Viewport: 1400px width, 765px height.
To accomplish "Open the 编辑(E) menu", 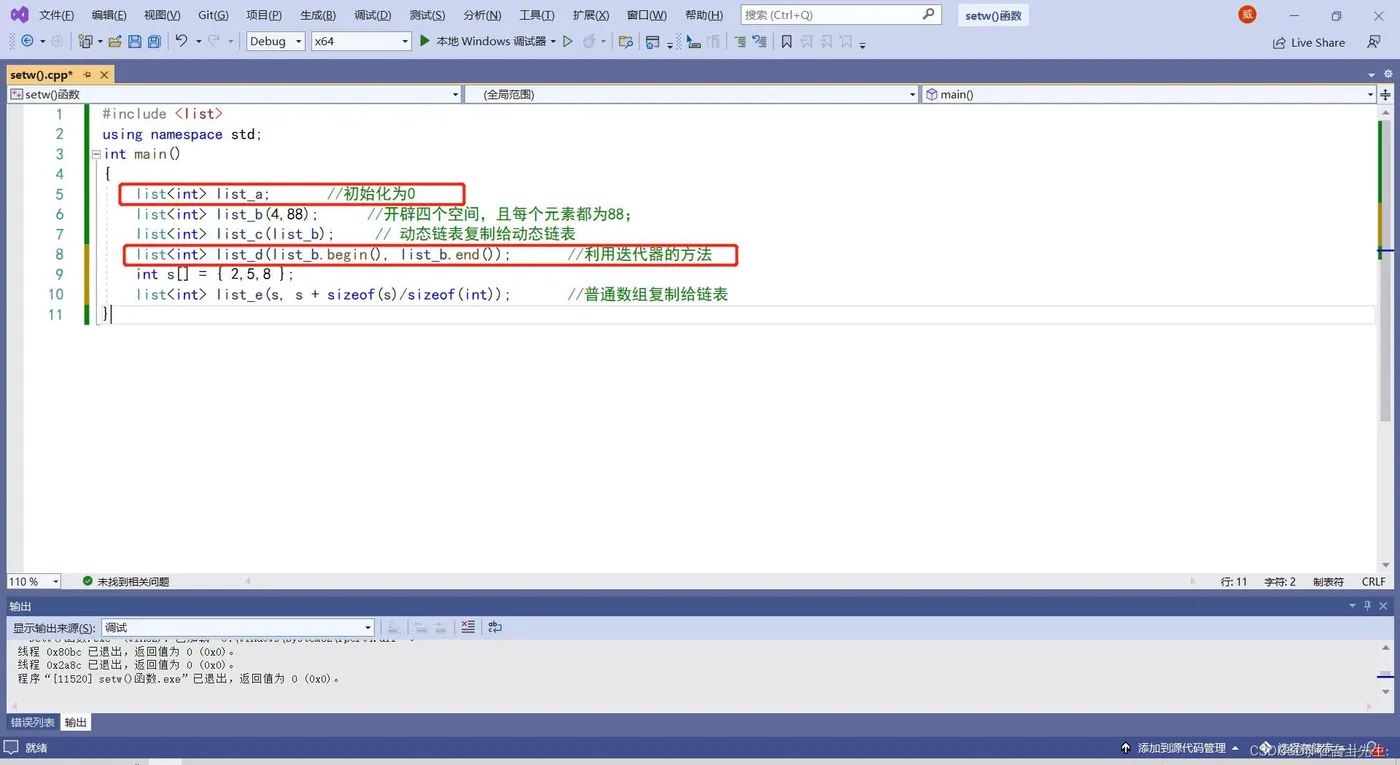I will (109, 15).
